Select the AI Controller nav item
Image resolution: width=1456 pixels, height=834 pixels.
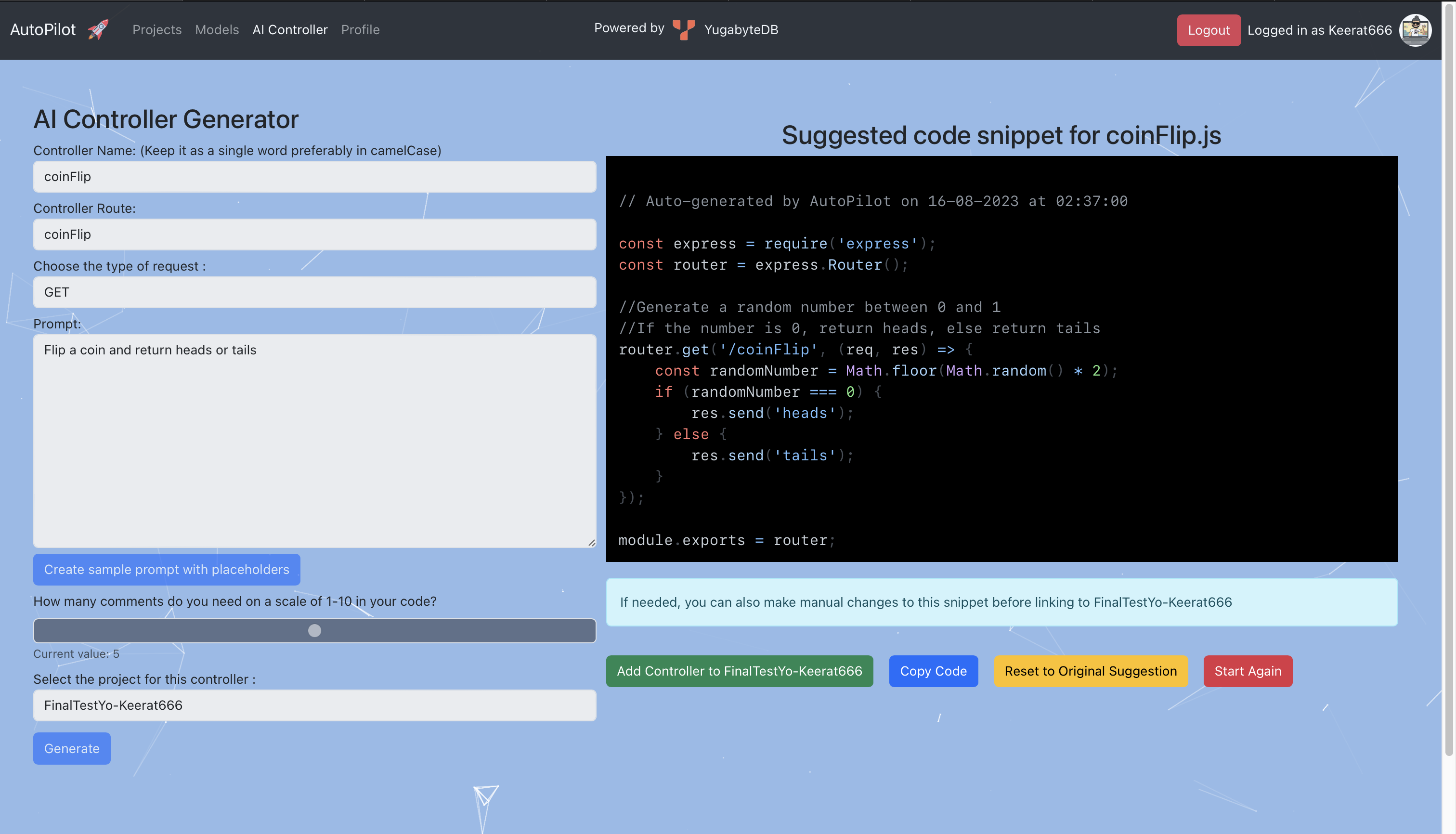290,30
